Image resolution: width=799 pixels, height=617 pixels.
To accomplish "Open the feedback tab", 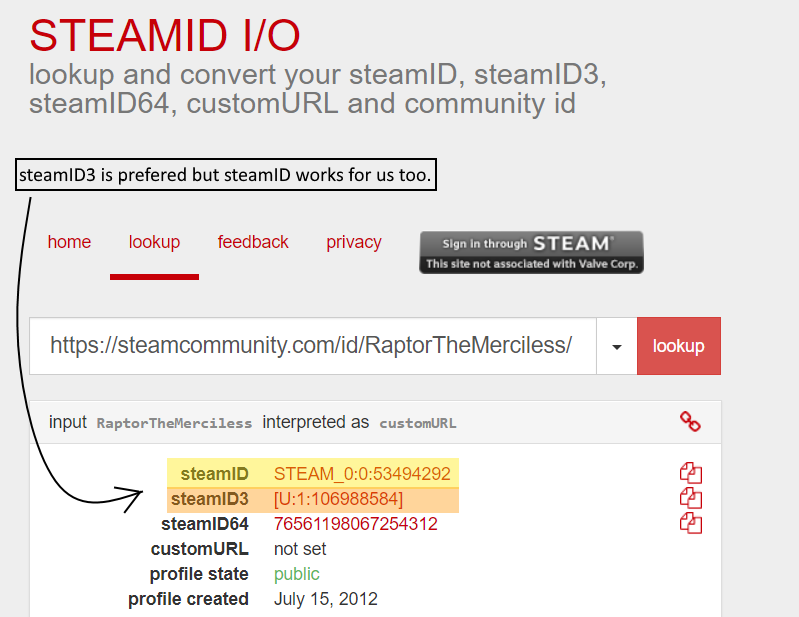I will pos(253,242).
